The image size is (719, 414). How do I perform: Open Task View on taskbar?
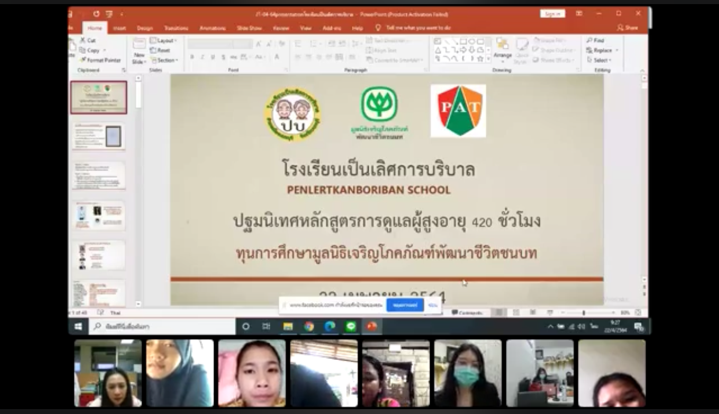click(x=266, y=326)
